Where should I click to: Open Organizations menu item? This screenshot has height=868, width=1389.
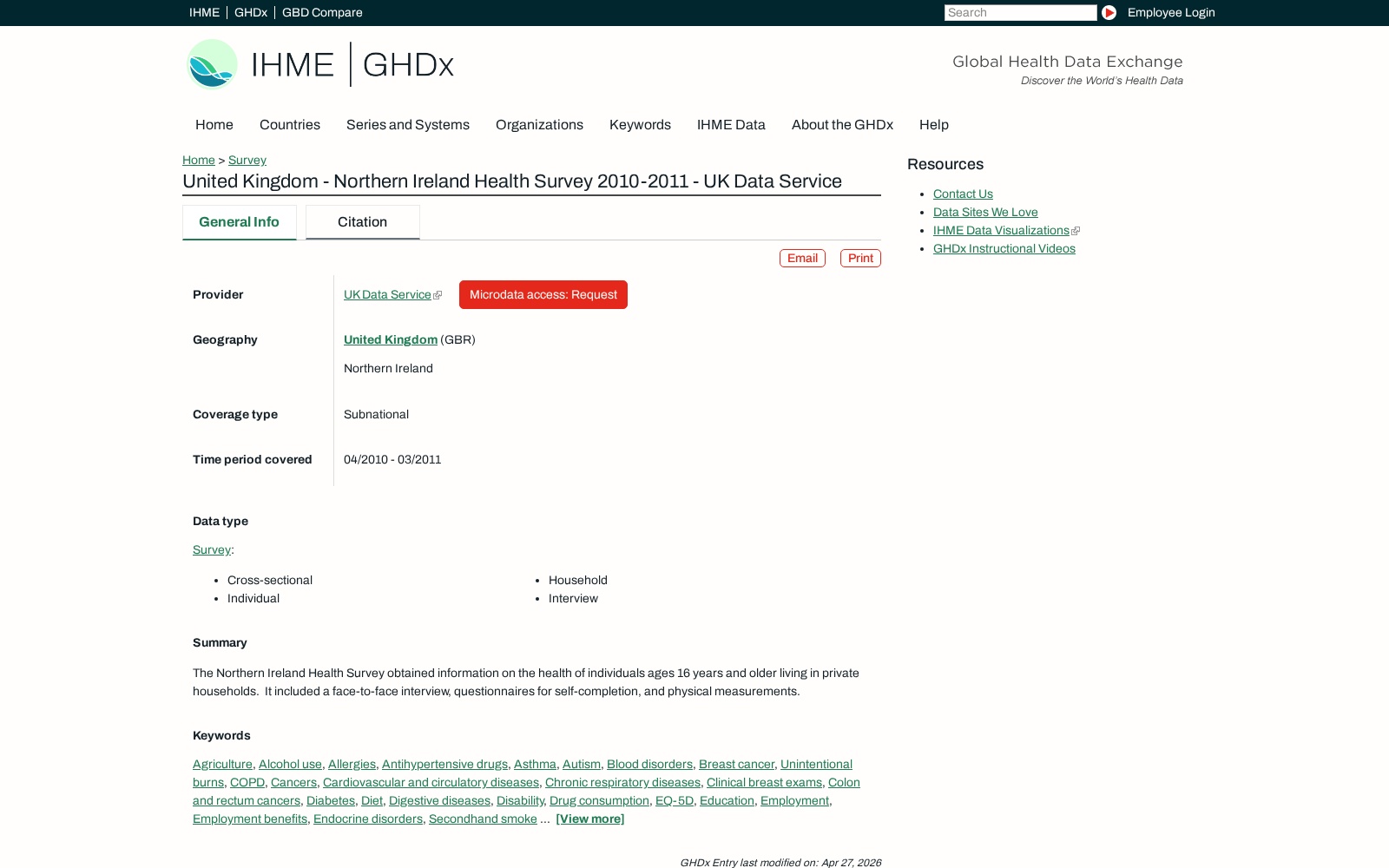click(539, 125)
